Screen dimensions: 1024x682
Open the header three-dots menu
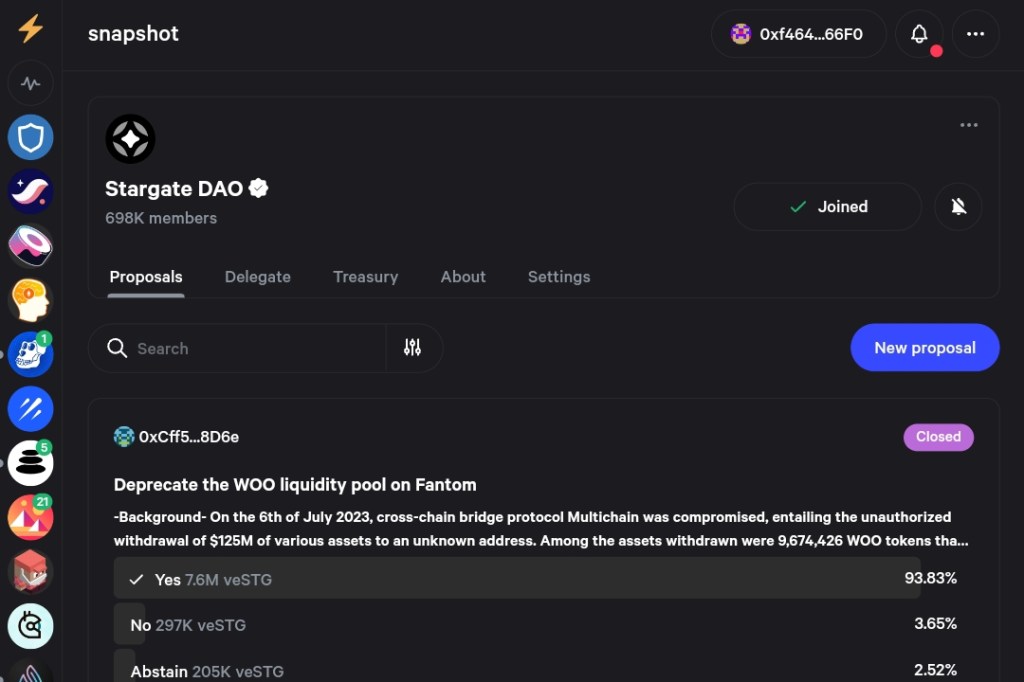[x=975, y=34]
